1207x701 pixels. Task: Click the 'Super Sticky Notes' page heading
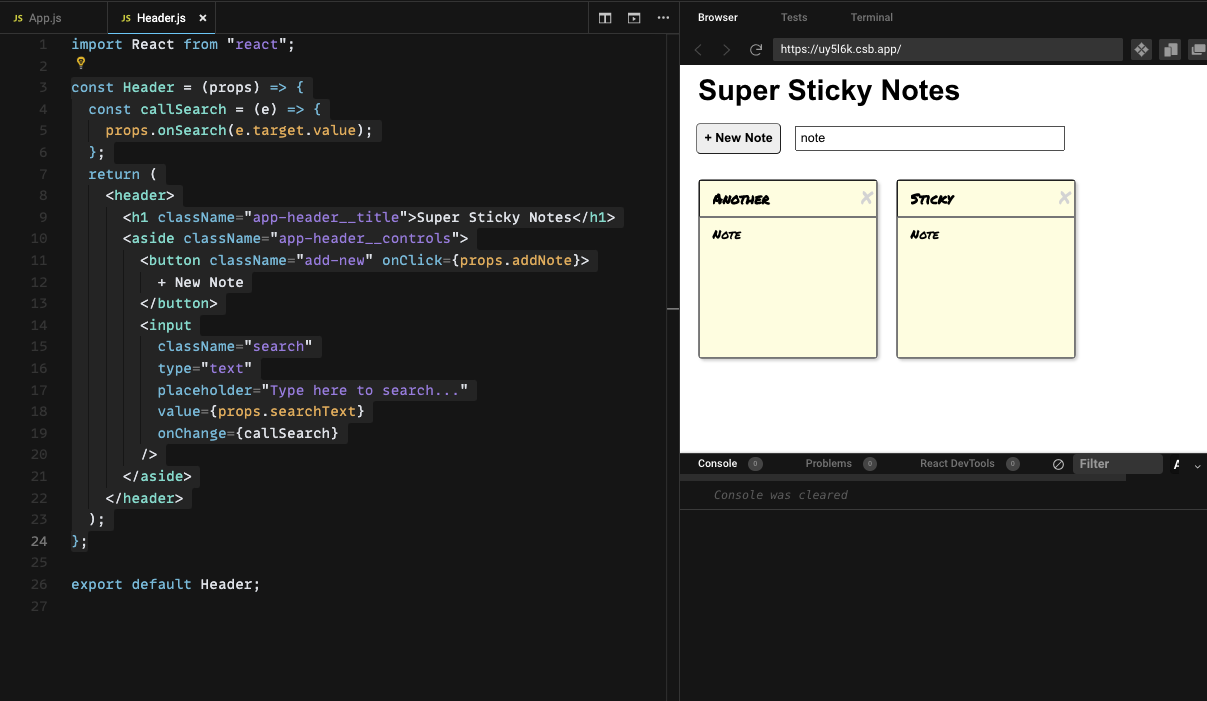[829, 90]
